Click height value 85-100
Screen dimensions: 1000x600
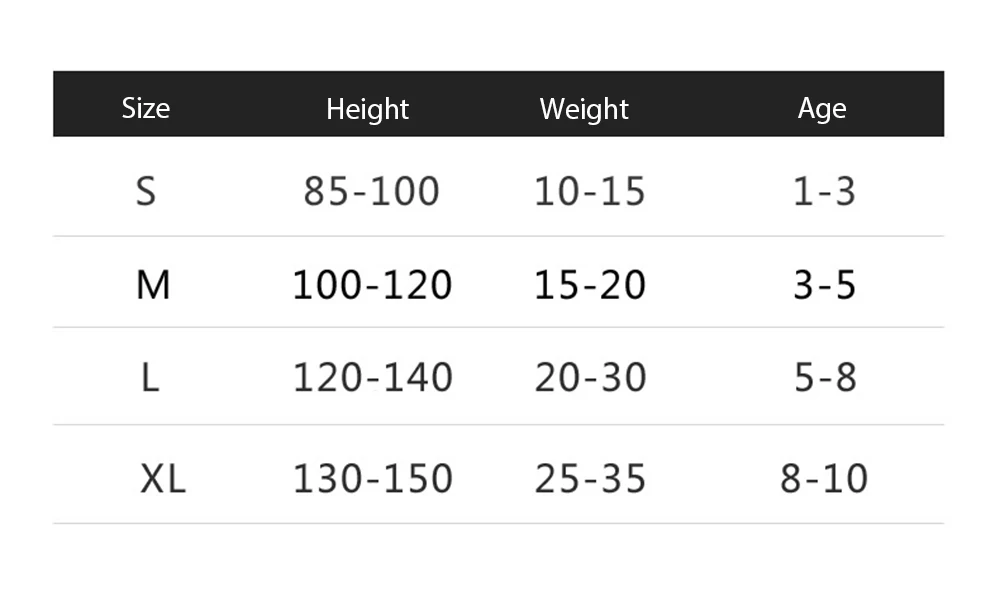pyautogui.click(x=371, y=190)
